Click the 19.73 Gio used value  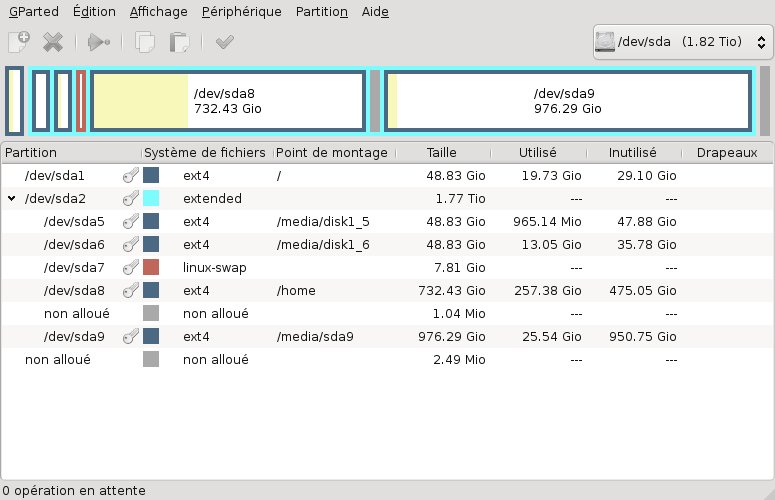coord(552,175)
